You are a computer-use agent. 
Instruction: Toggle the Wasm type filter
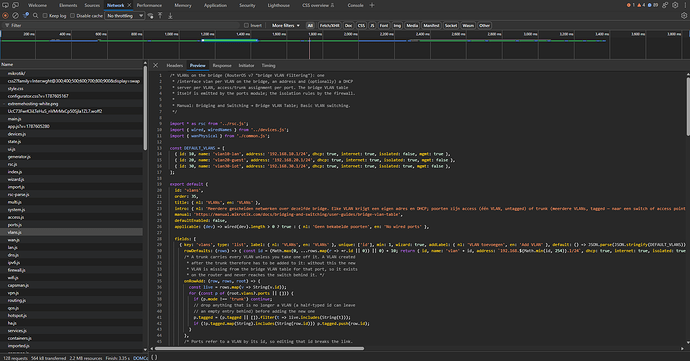(468, 26)
